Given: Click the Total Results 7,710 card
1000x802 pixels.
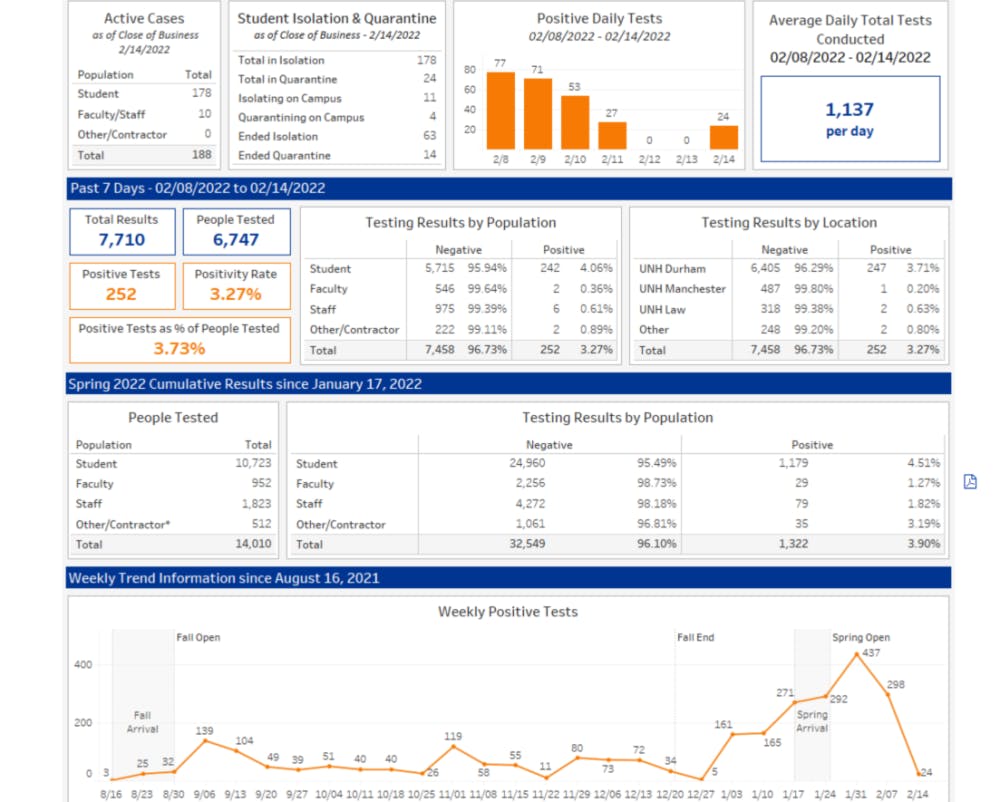Looking at the screenshot, I should pyautogui.click(x=122, y=231).
